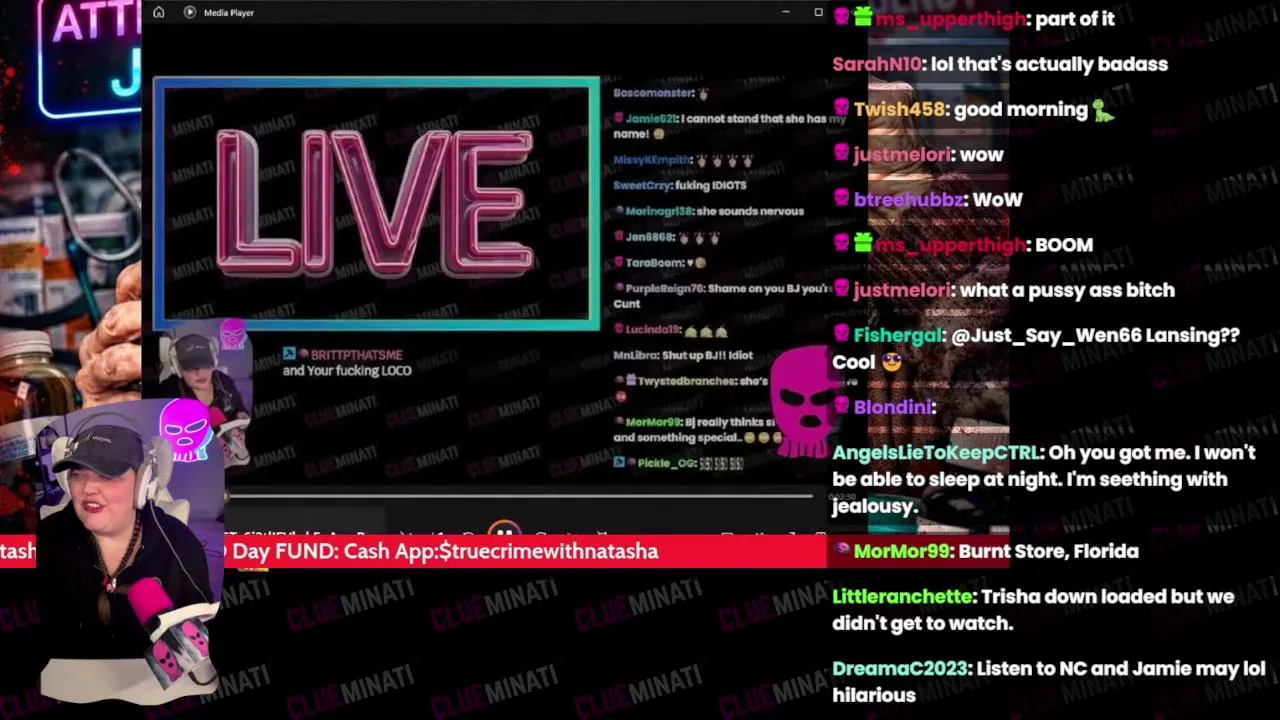Select username Littleranchette

click(902, 596)
